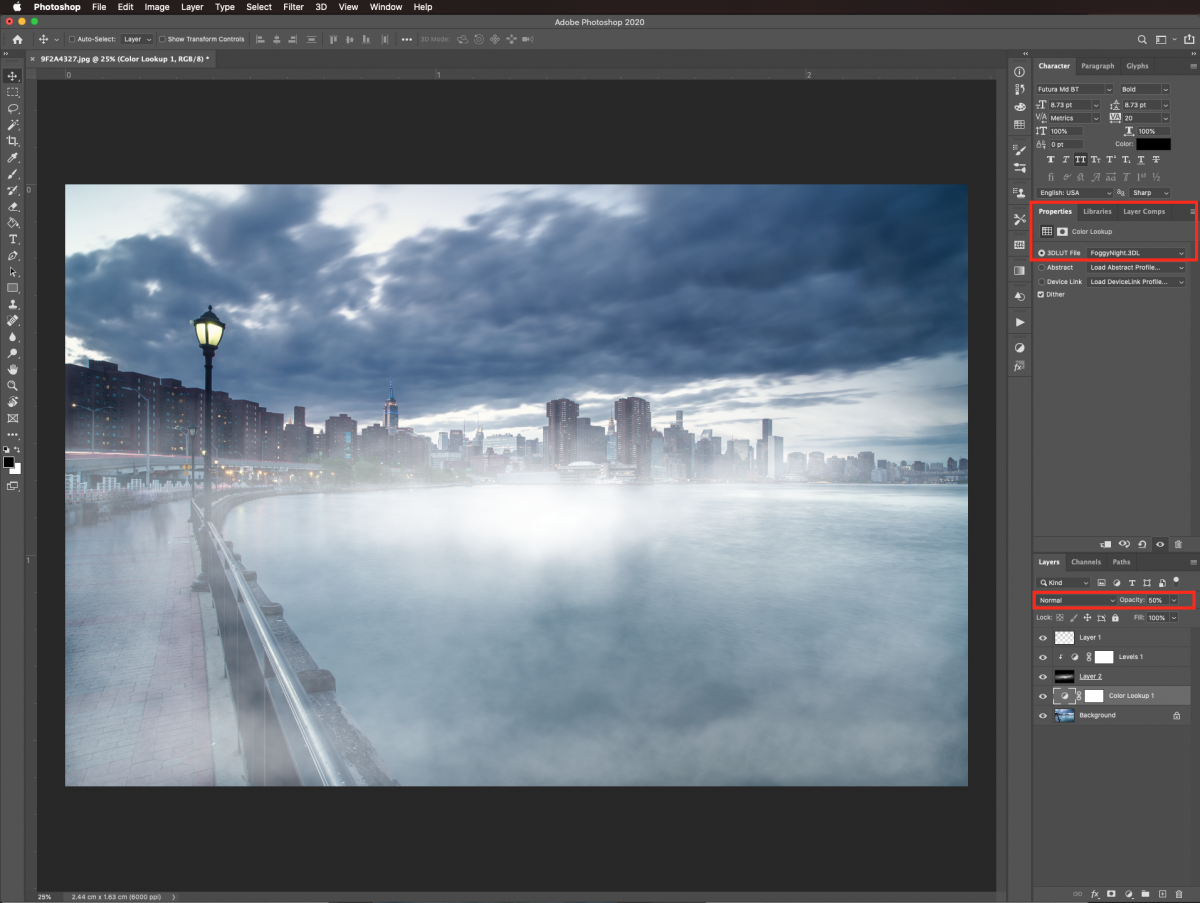
Task: Open the Libraries panel tab
Action: click(1097, 212)
